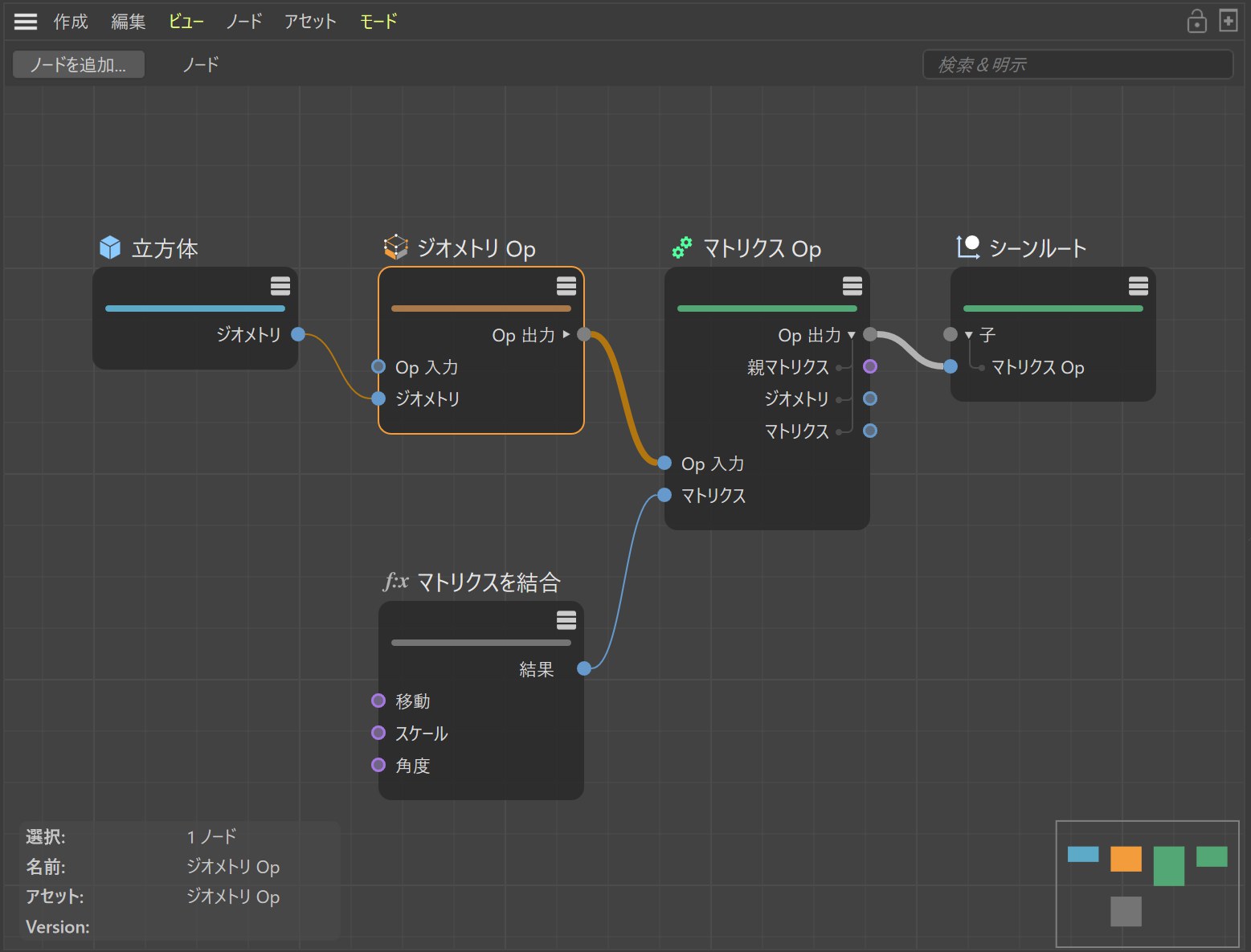Click the マトリクス Op node's Op 出力 port

pos(870,334)
